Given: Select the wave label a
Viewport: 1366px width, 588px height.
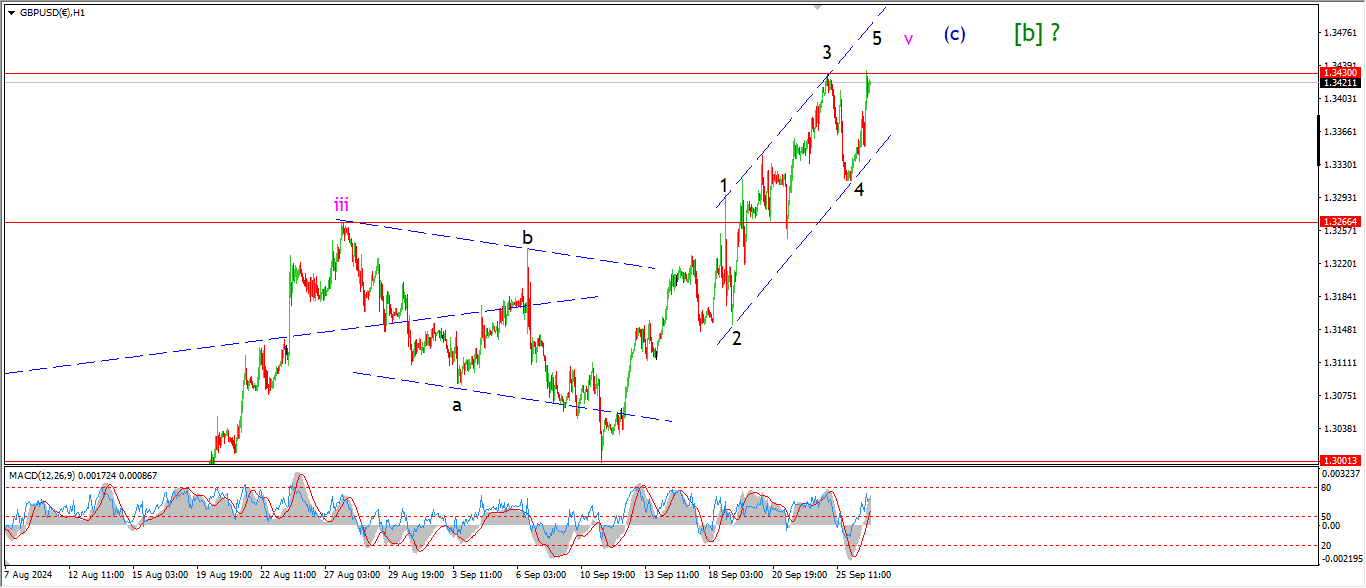Looking at the screenshot, I should 457,405.
